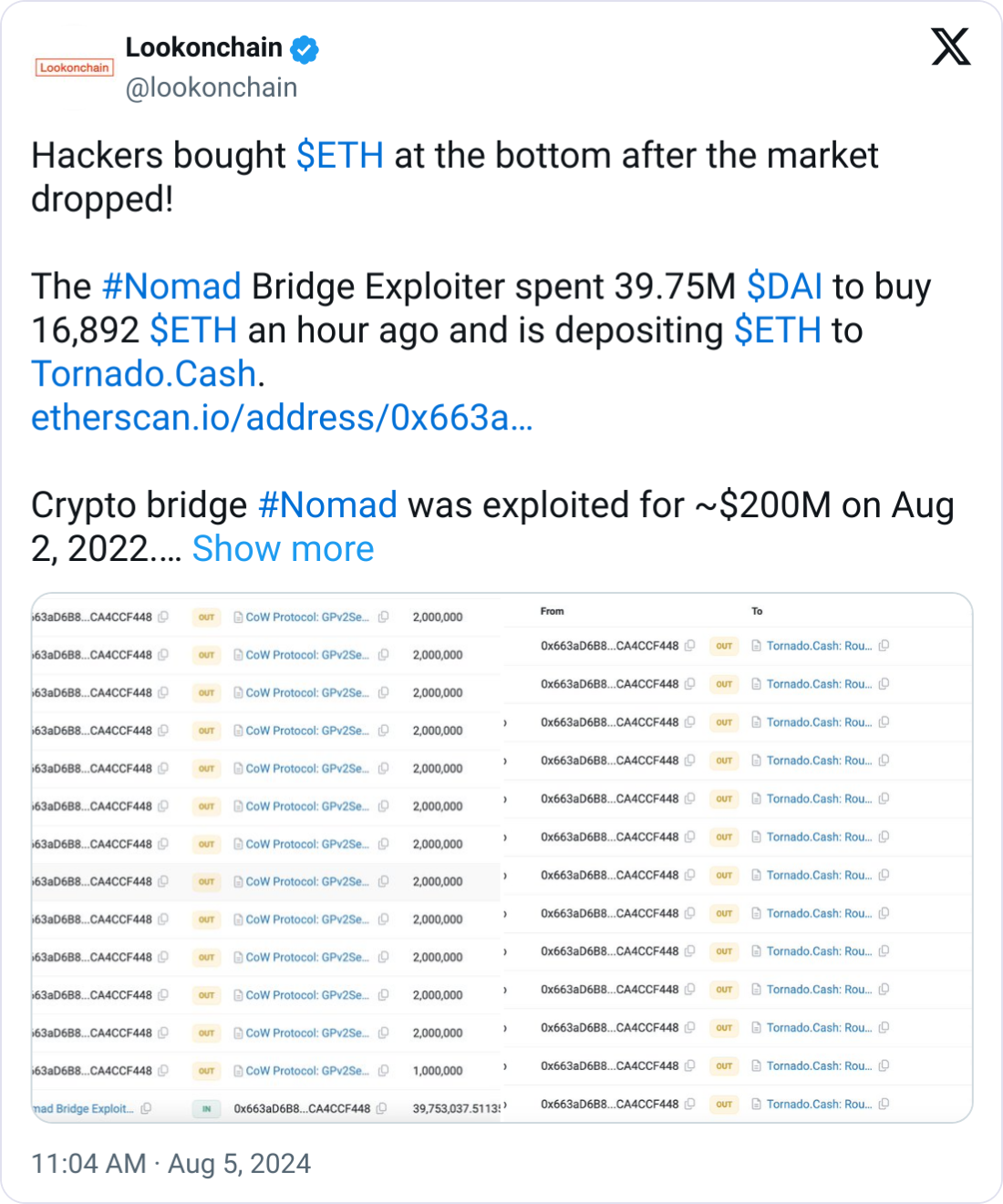Open the Lookonchain profile avatar

pos(74,67)
